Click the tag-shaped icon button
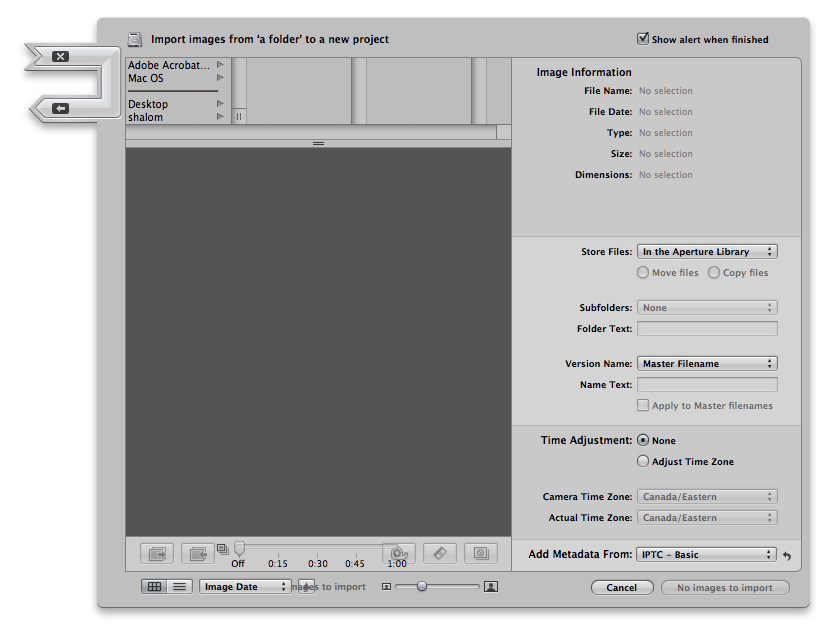Image resolution: width=828 pixels, height=625 pixels. (x=440, y=553)
